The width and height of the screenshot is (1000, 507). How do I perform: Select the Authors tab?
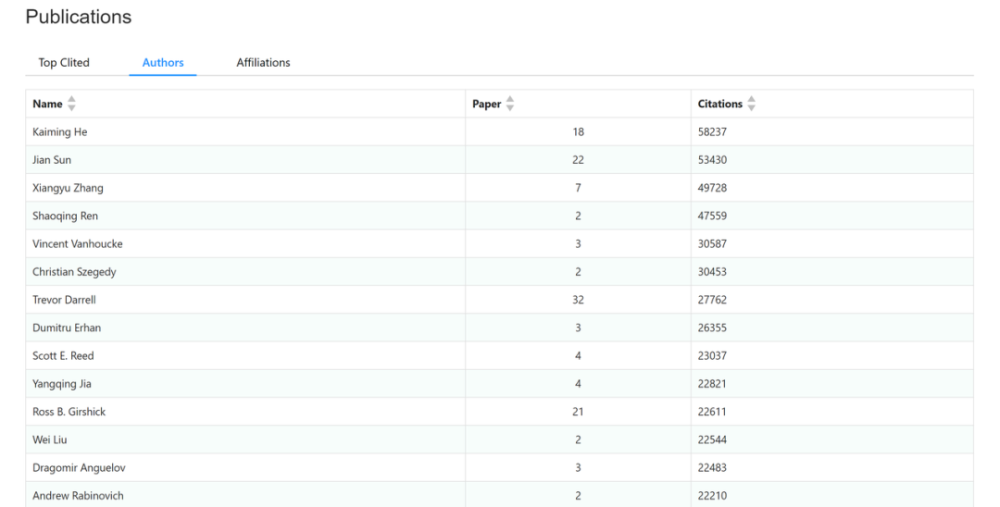click(x=163, y=62)
